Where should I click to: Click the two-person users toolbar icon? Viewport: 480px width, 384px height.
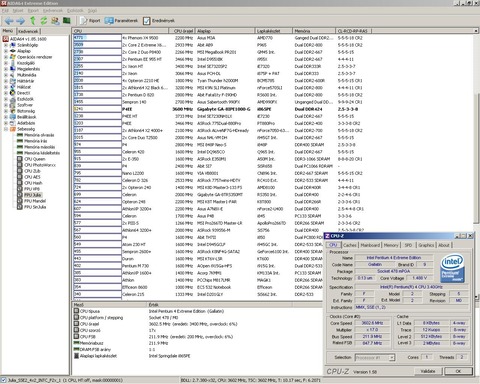click(x=55, y=21)
